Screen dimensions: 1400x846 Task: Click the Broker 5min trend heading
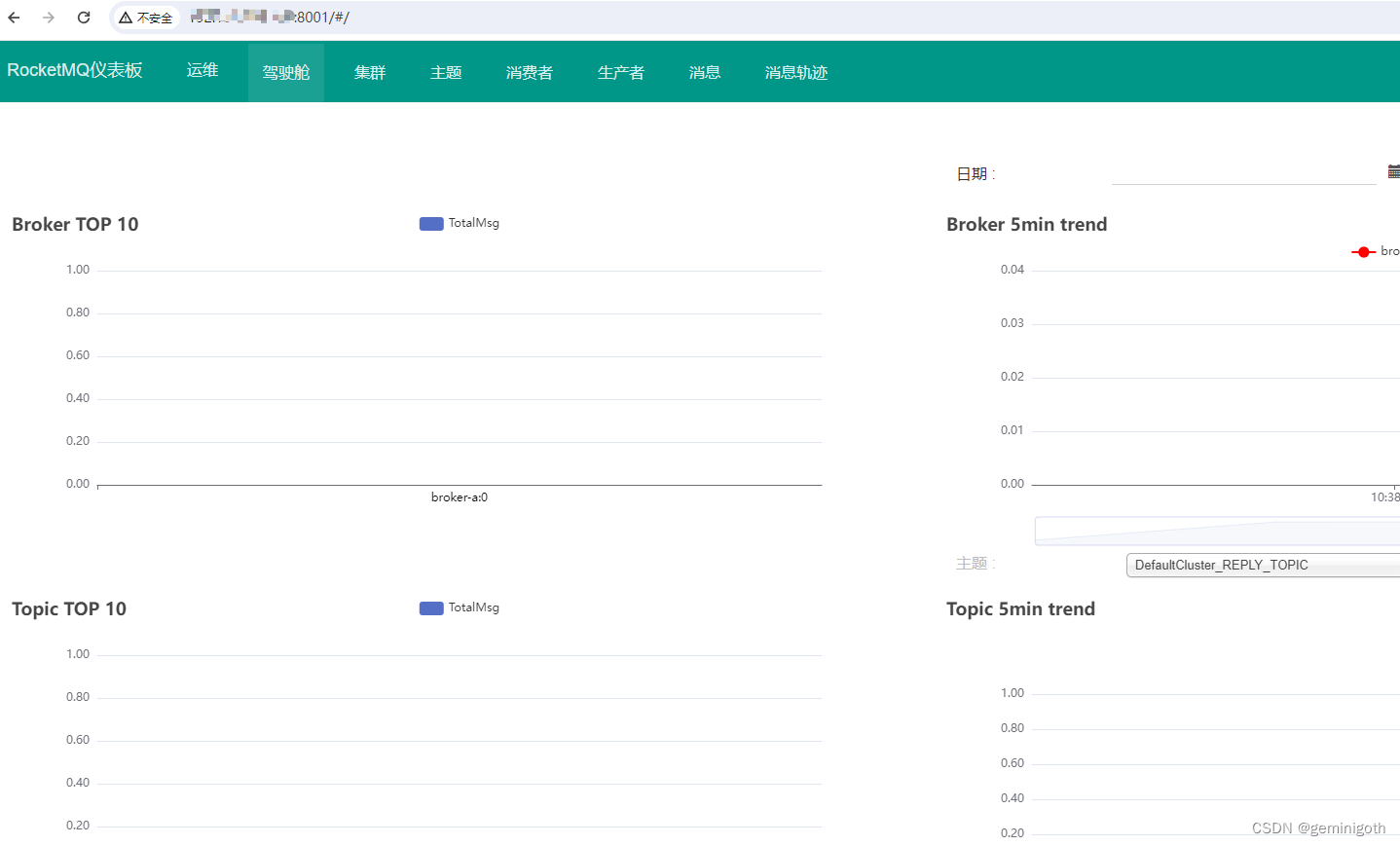1027,224
